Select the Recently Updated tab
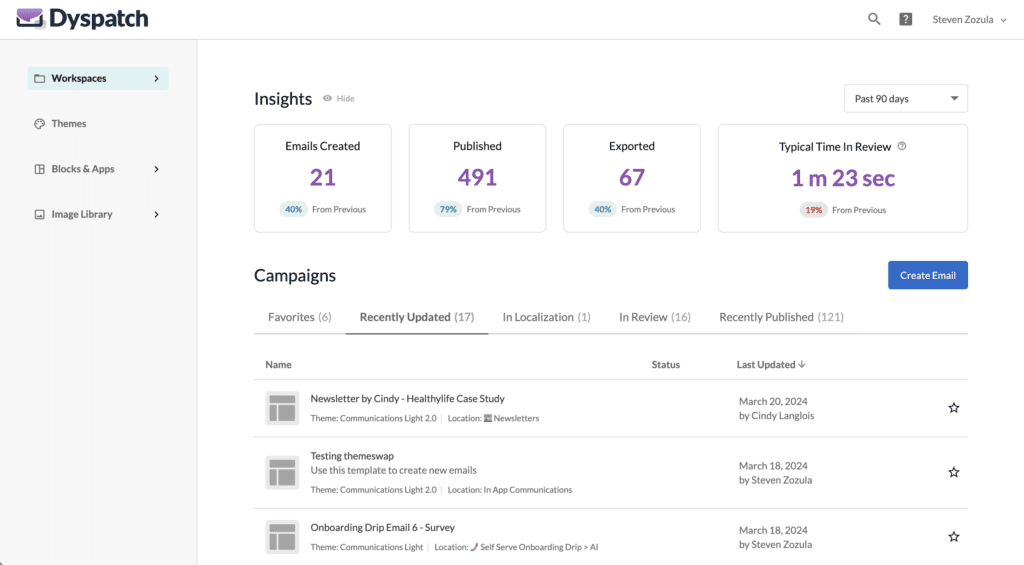 pyautogui.click(x=417, y=317)
